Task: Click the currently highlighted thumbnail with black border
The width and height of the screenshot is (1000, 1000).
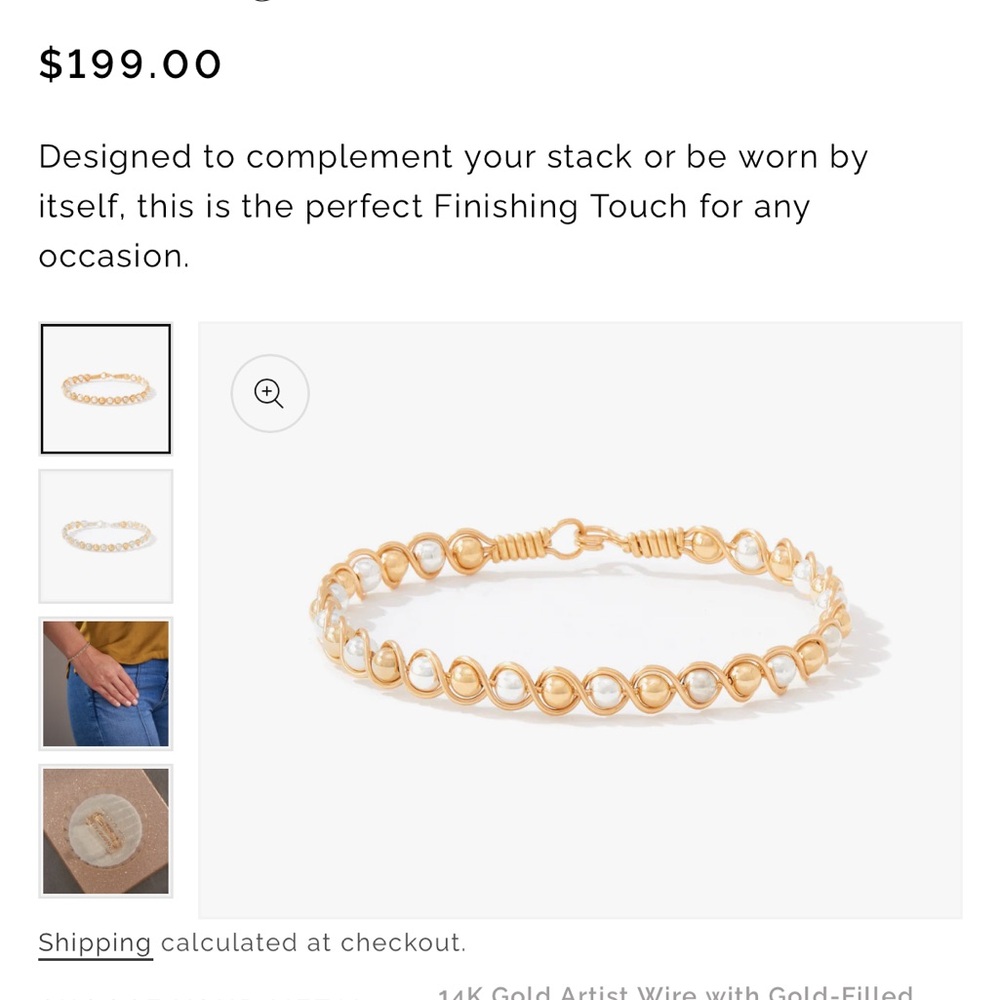Action: coord(105,389)
